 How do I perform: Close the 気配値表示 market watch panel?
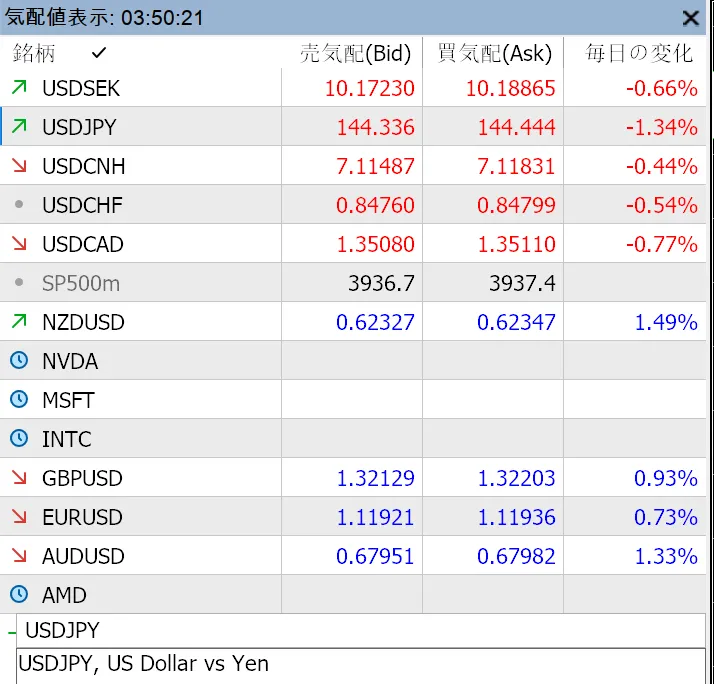[x=691, y=18]
